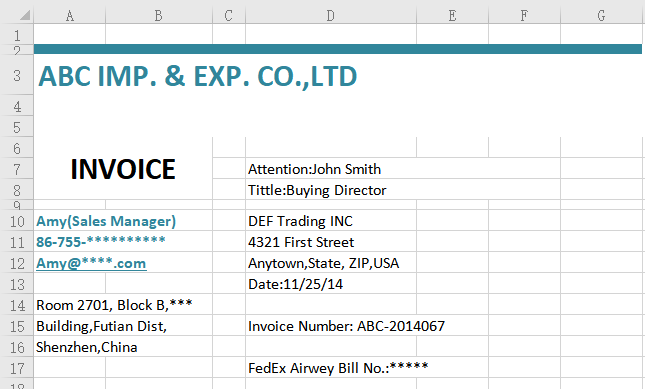Click the teal colored bar in row 2
645x389 pixels.
tap(338, 49)
